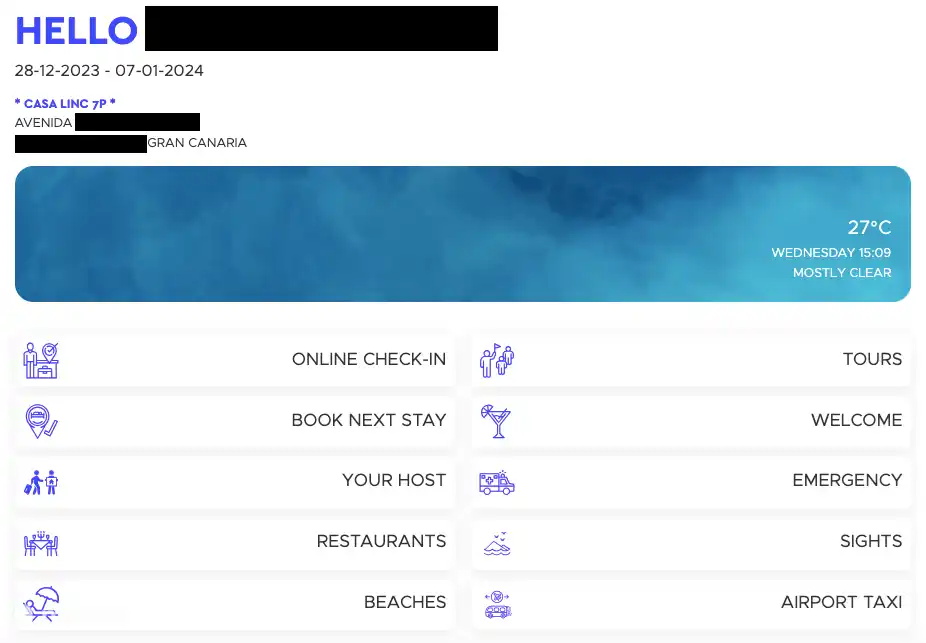
Task: Click the Restaurants dining table icon
Action: pyautogui.click(x=41, y=543)
